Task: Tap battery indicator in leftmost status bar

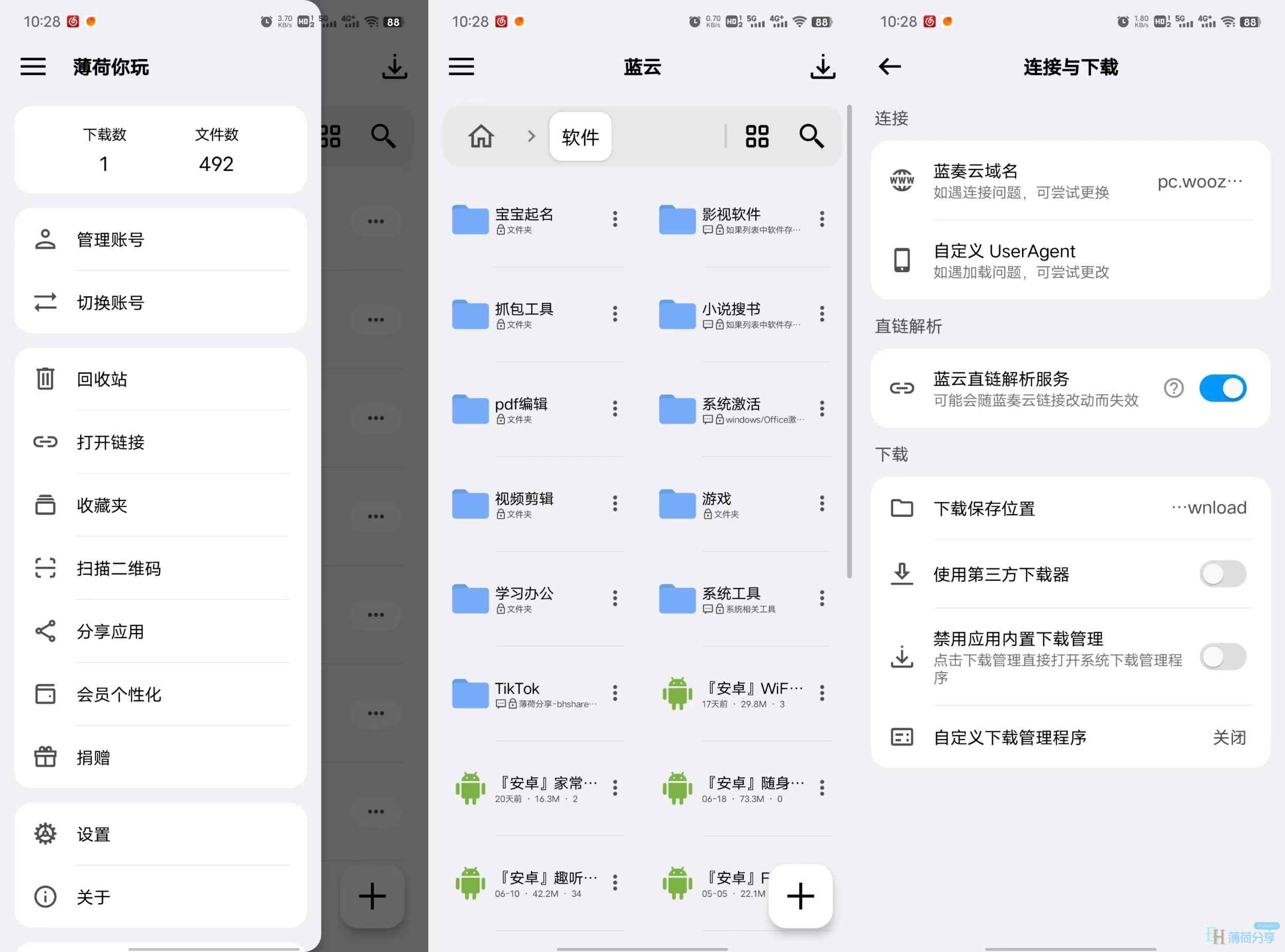Action: [393, 22]
